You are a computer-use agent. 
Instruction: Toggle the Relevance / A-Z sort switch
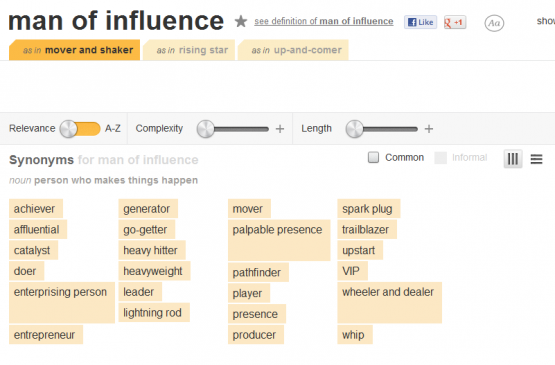point(80,129)
